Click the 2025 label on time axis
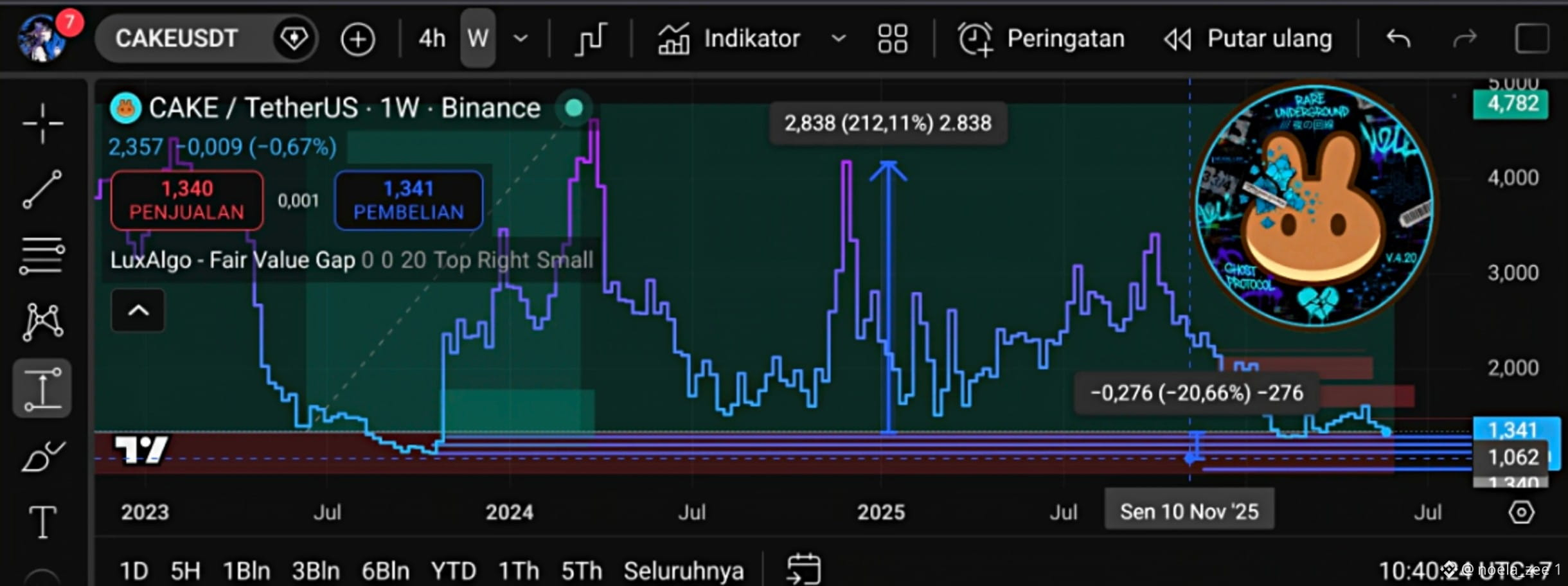1568x586 pixels. click(x=880, y=512)
